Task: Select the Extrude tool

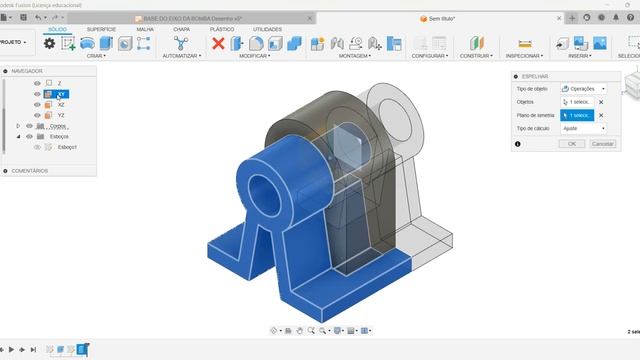Action: tap(106, 43)
